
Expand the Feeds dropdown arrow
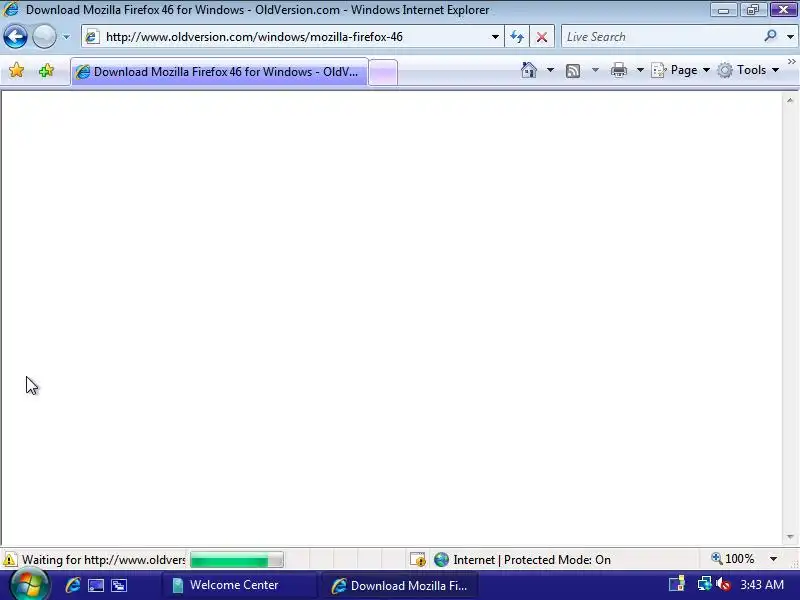pyautogui.click(x=595, y=70)
